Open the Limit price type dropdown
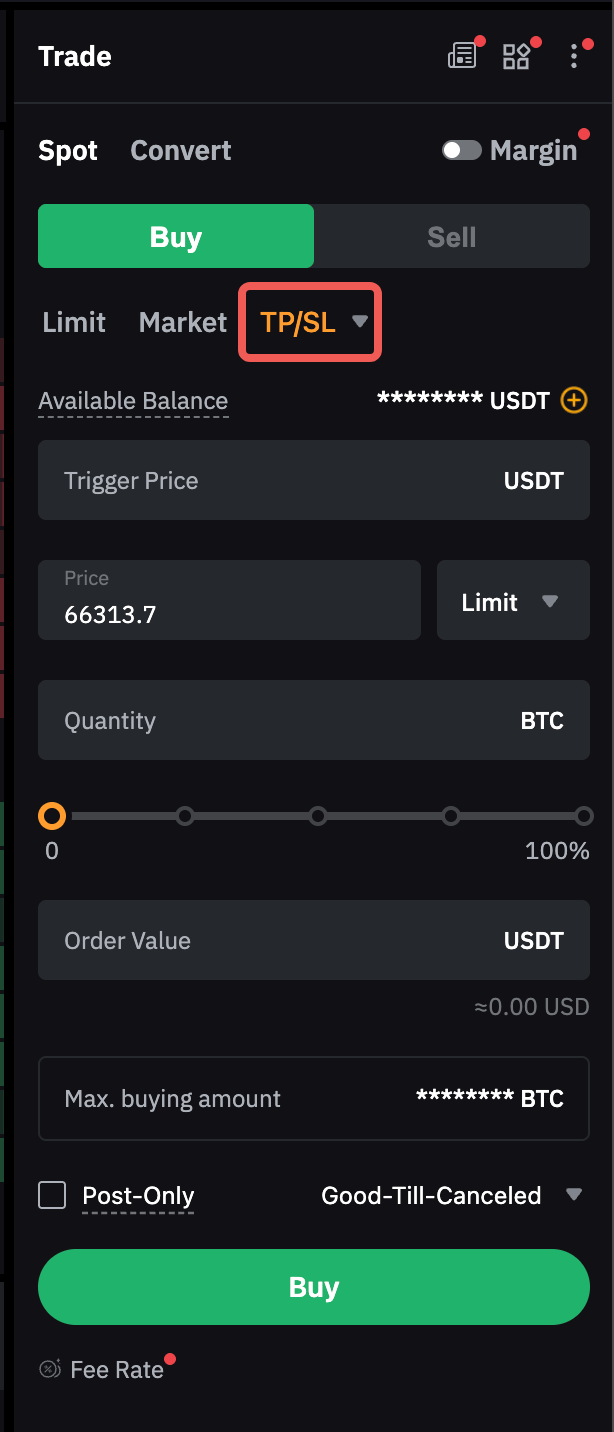614x1432 pixels. [513, 601]
